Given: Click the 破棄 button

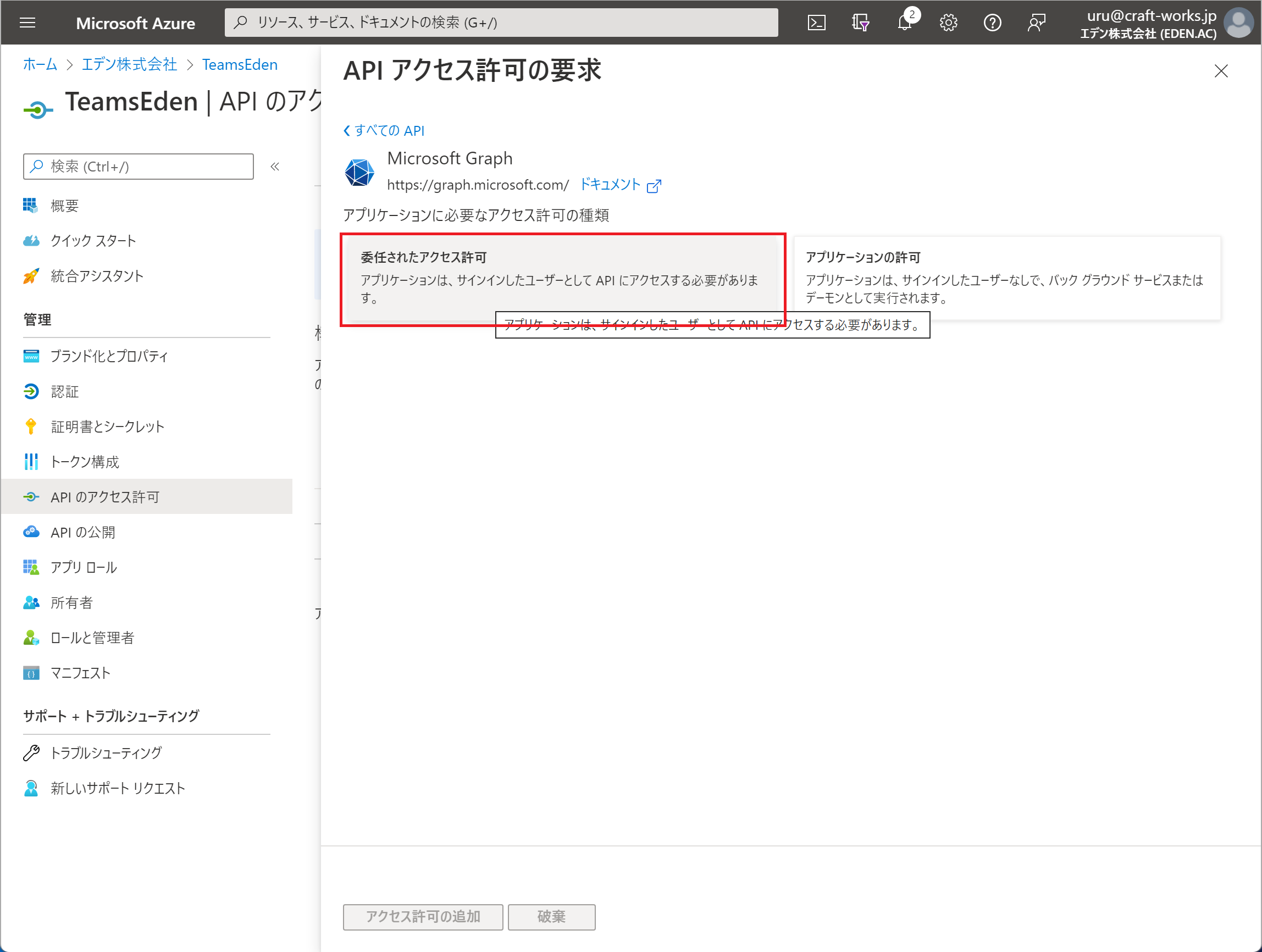Looking at the screenshot, I should coord(551,917).
